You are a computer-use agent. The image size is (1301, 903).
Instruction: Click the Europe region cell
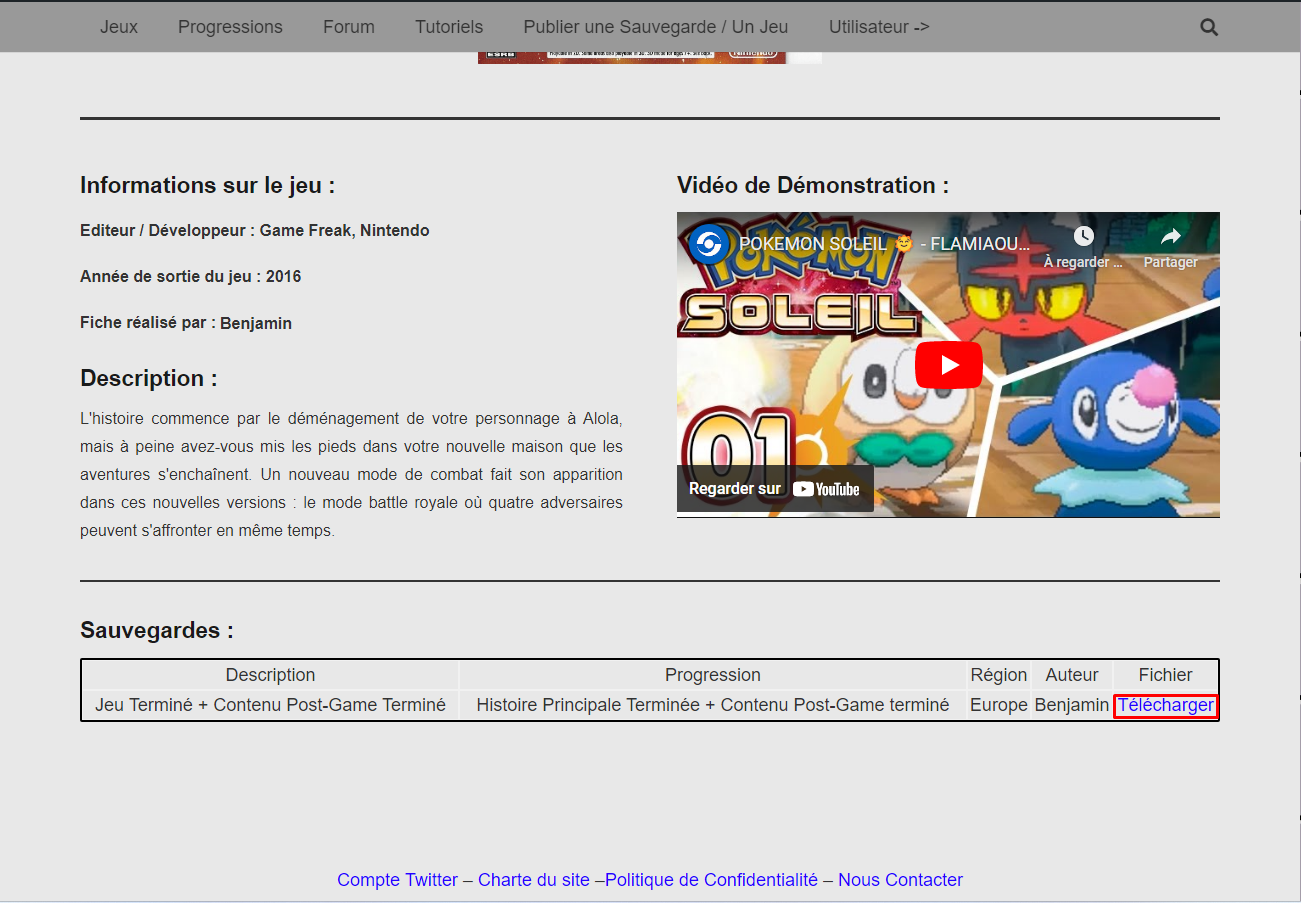click(x=999, y=705)
